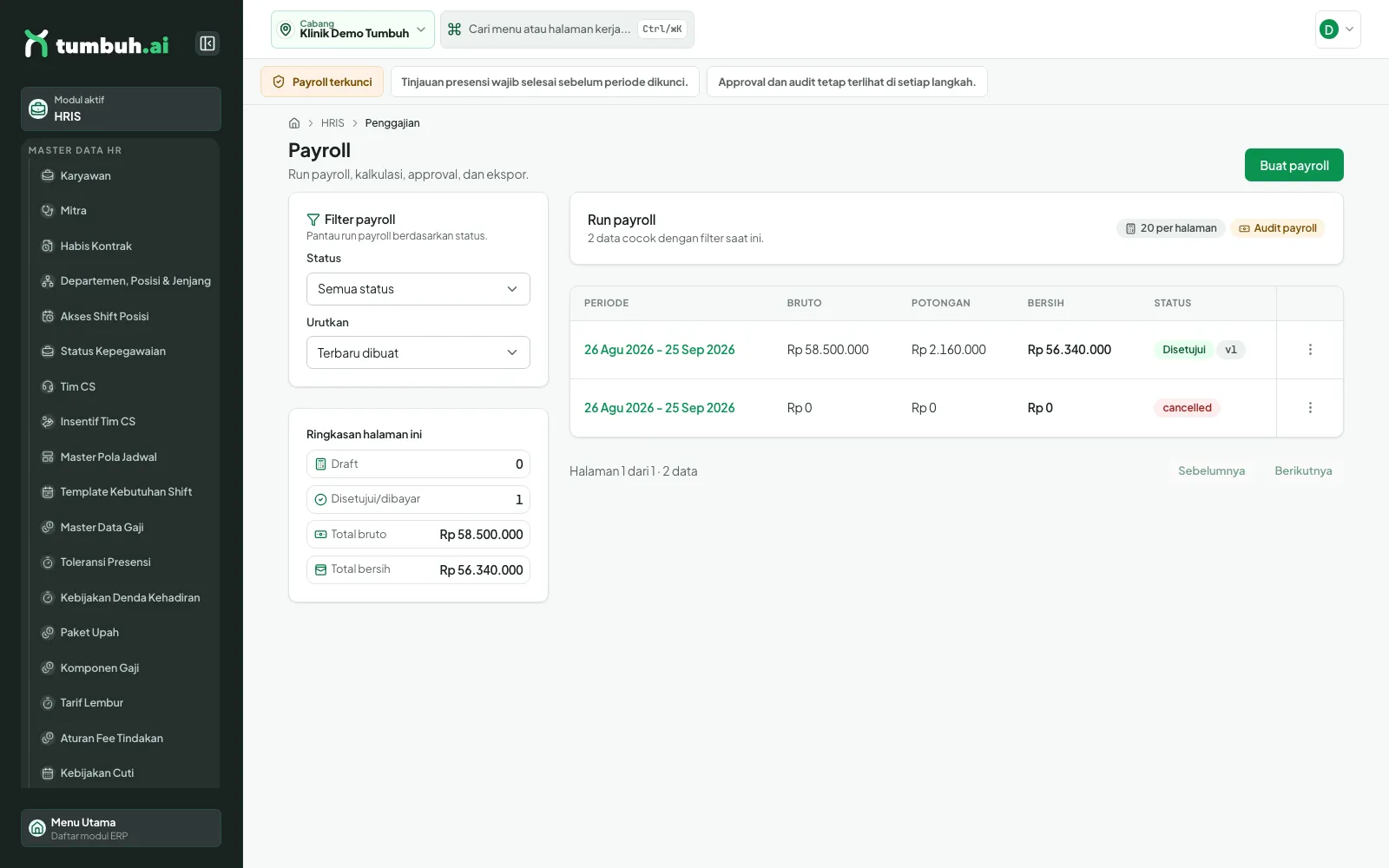Go to Berikutnya page

pyautogui.click(x=1303, y=470)
